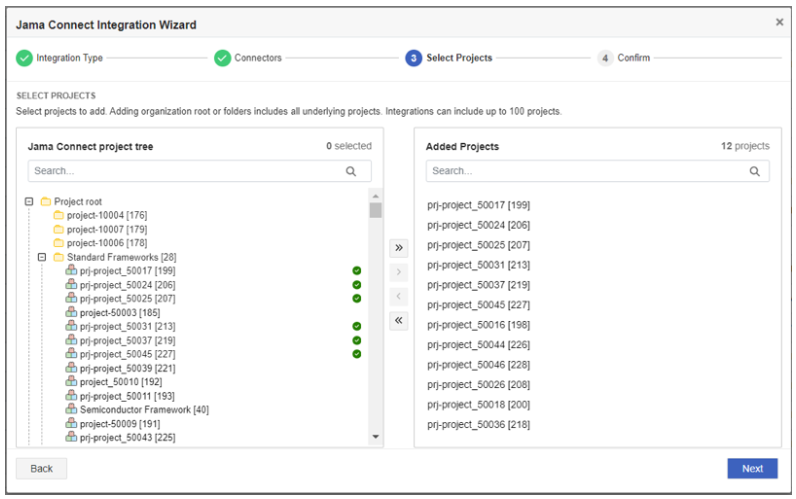Click green check next to prj-project_50024 [206]
The width and height of the screenshot is (796, 499).
(357, 285)
